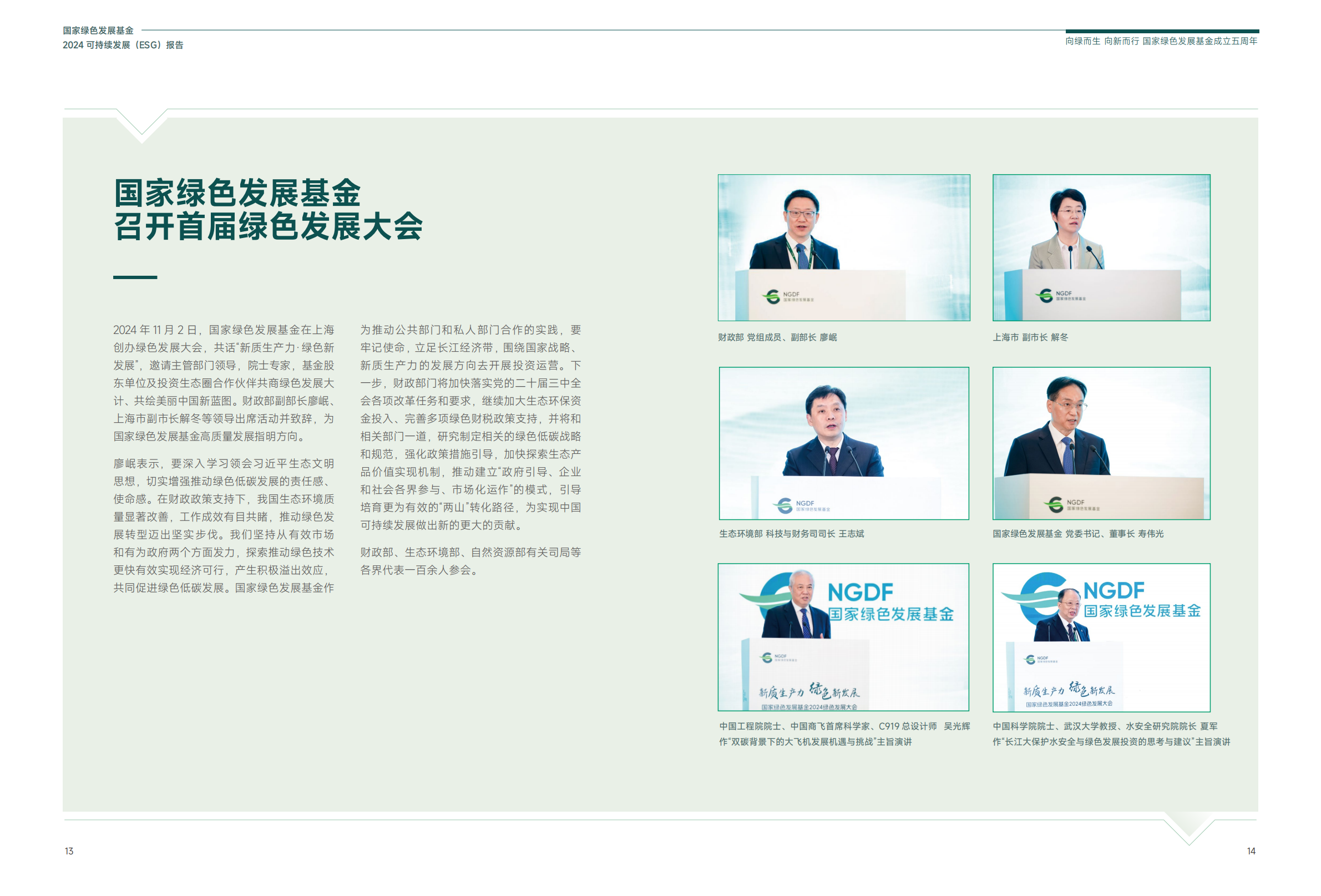Click caption 财政部 党组成员、副部长 廖岷

click(777, 337)
